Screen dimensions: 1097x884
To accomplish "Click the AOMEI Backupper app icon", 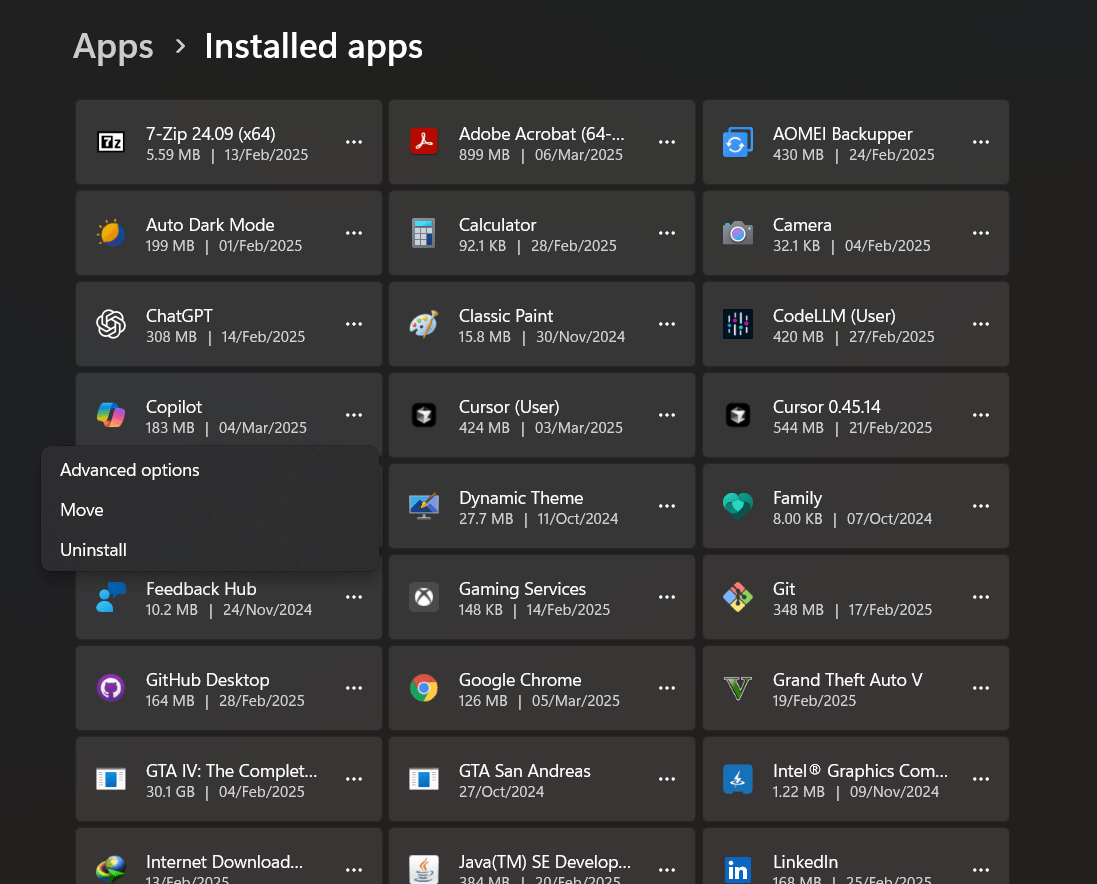I will pos(737,142).
